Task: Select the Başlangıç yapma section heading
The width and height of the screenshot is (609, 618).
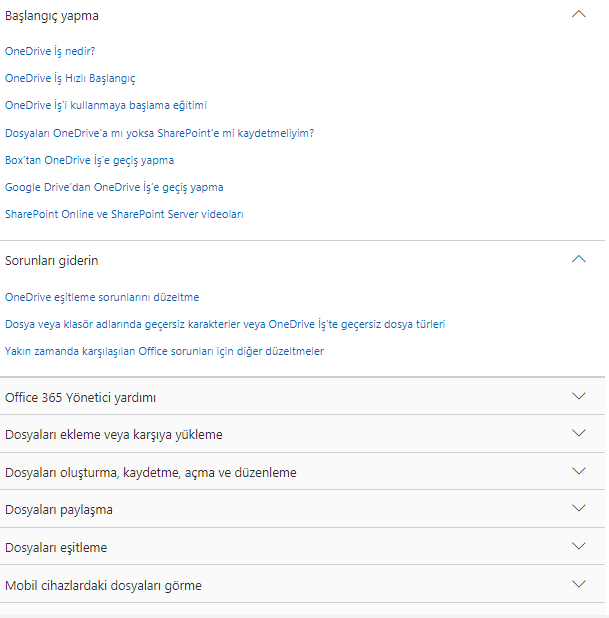Action: (x=52, y=16)
